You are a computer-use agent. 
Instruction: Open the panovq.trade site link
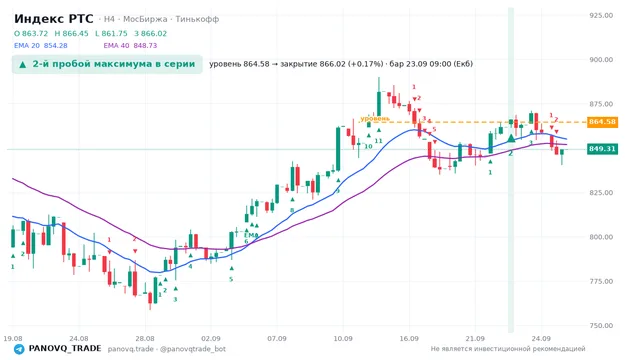(x=131, y=349)
